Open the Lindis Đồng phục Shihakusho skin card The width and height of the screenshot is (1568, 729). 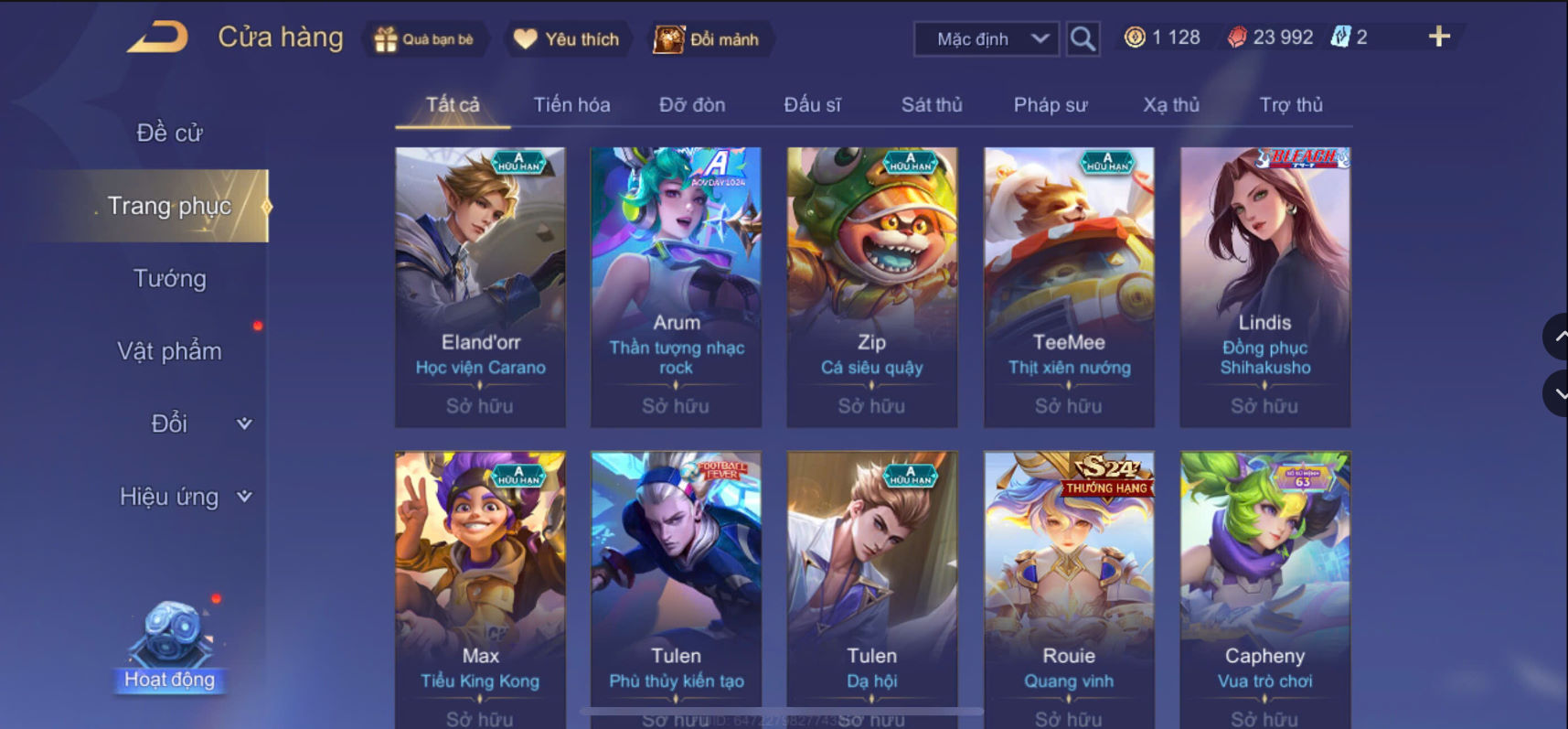[1265, 287]
